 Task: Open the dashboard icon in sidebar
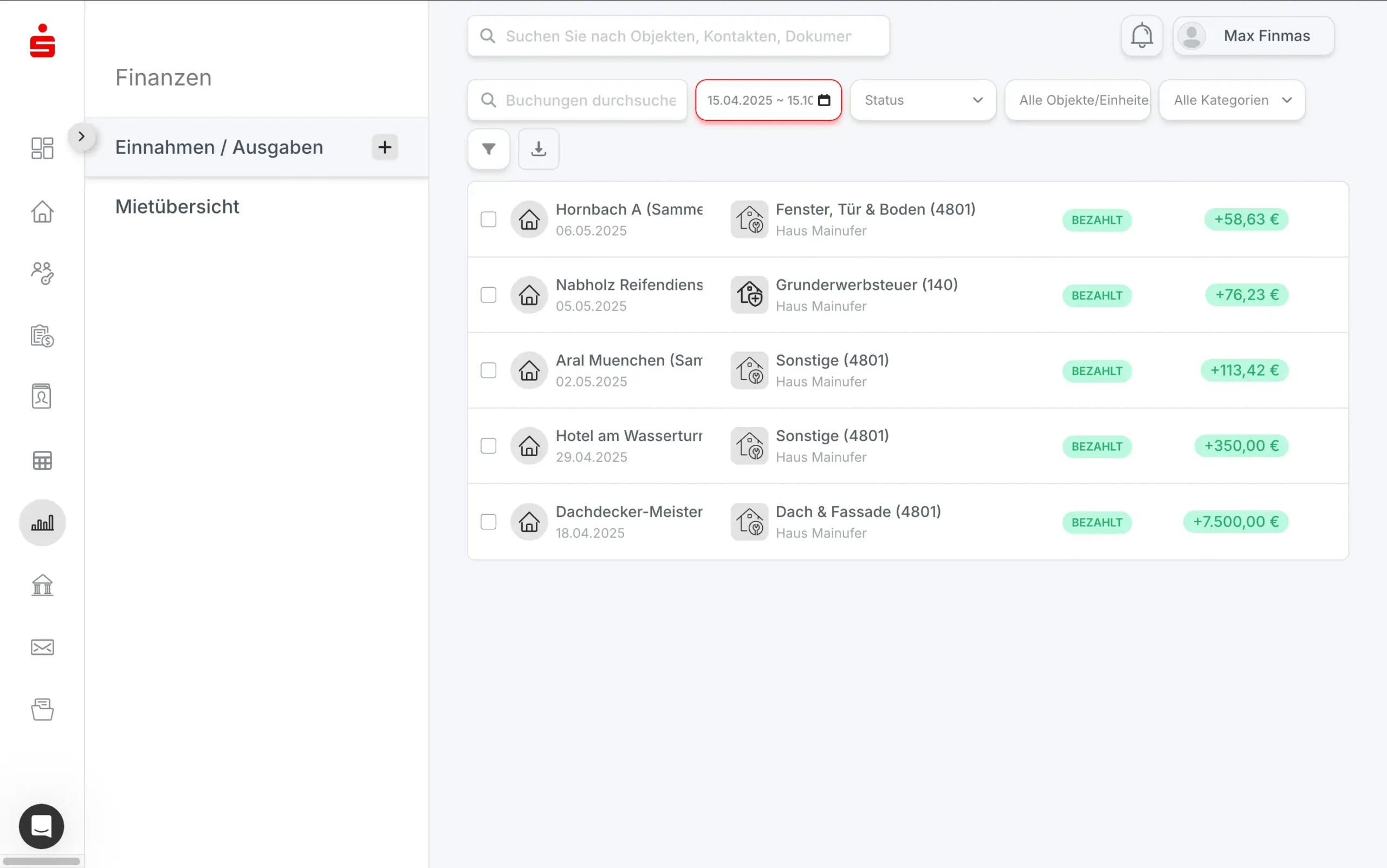[42, 148]
